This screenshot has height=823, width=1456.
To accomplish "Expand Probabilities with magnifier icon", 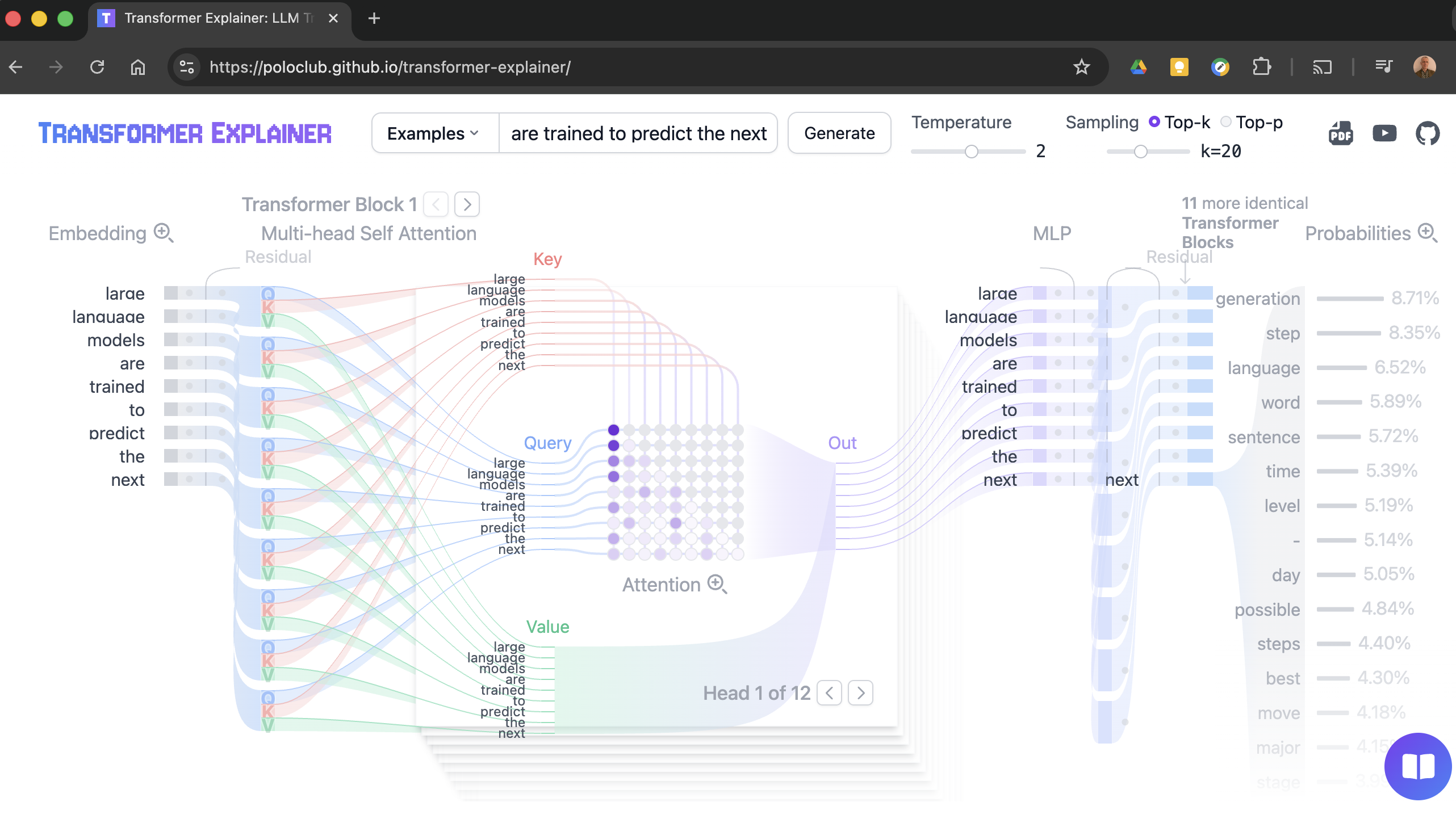I will (1427, 233).
